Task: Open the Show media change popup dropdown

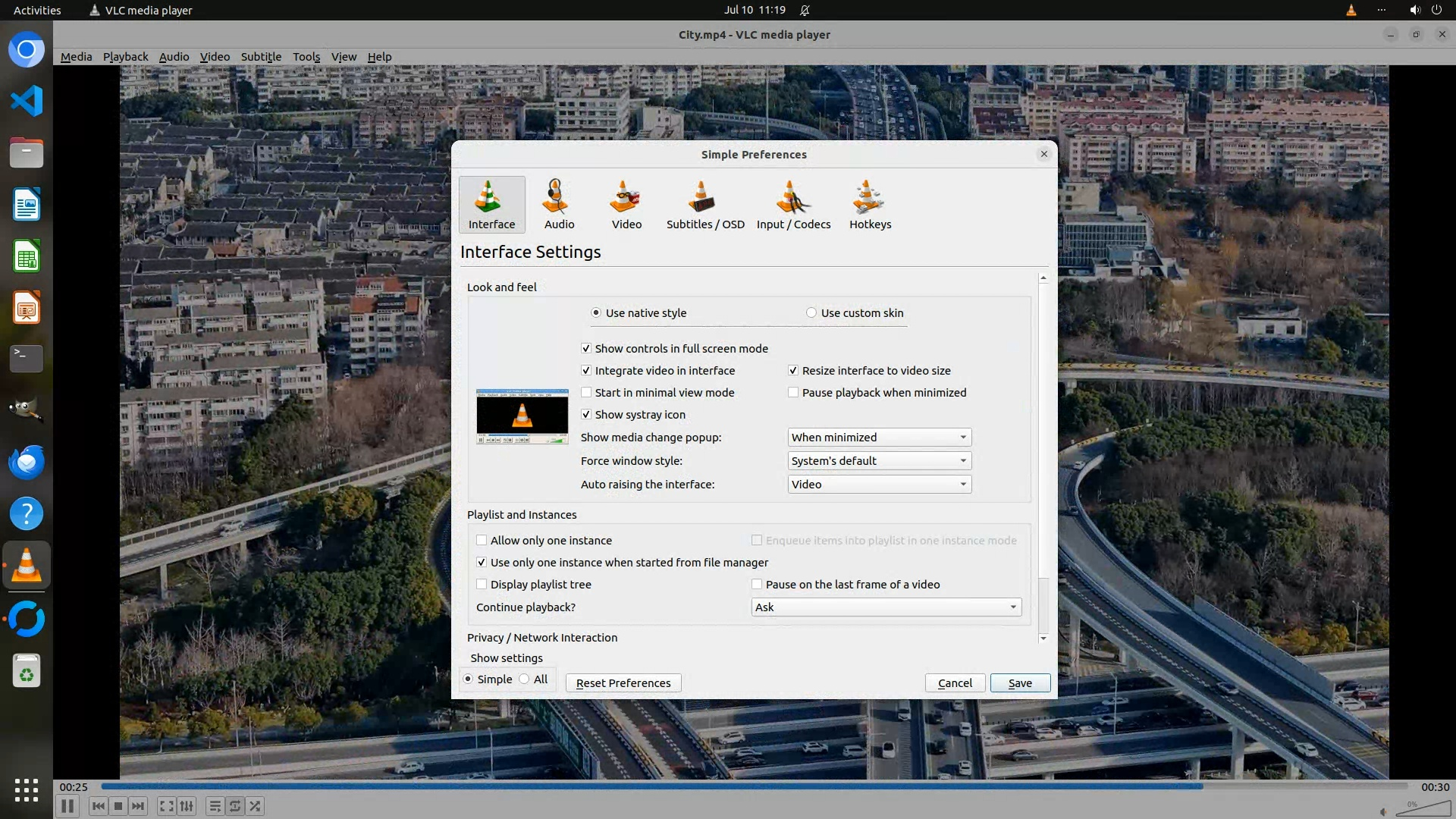Action: tap(879, 438)
